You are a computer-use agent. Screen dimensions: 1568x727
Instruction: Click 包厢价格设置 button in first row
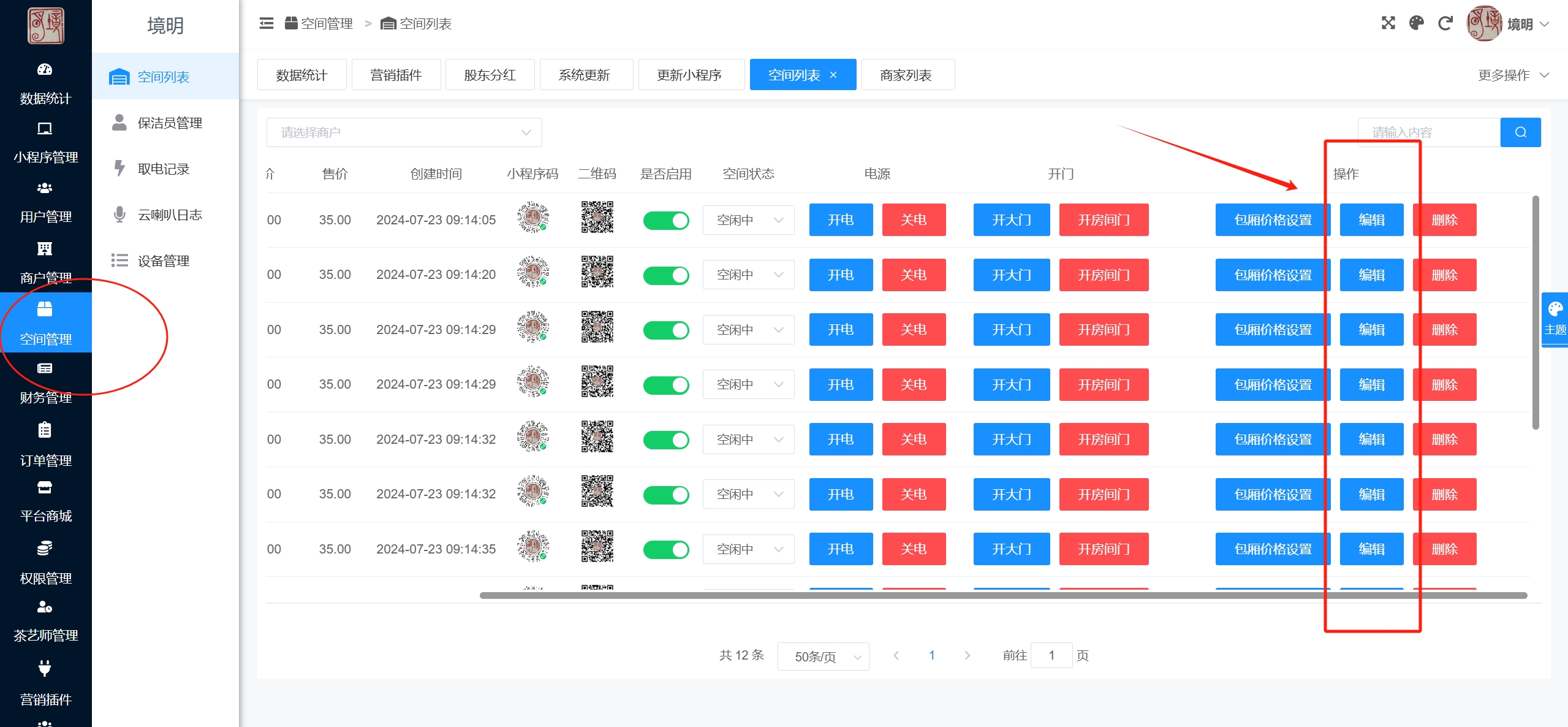click(1272, 220)
